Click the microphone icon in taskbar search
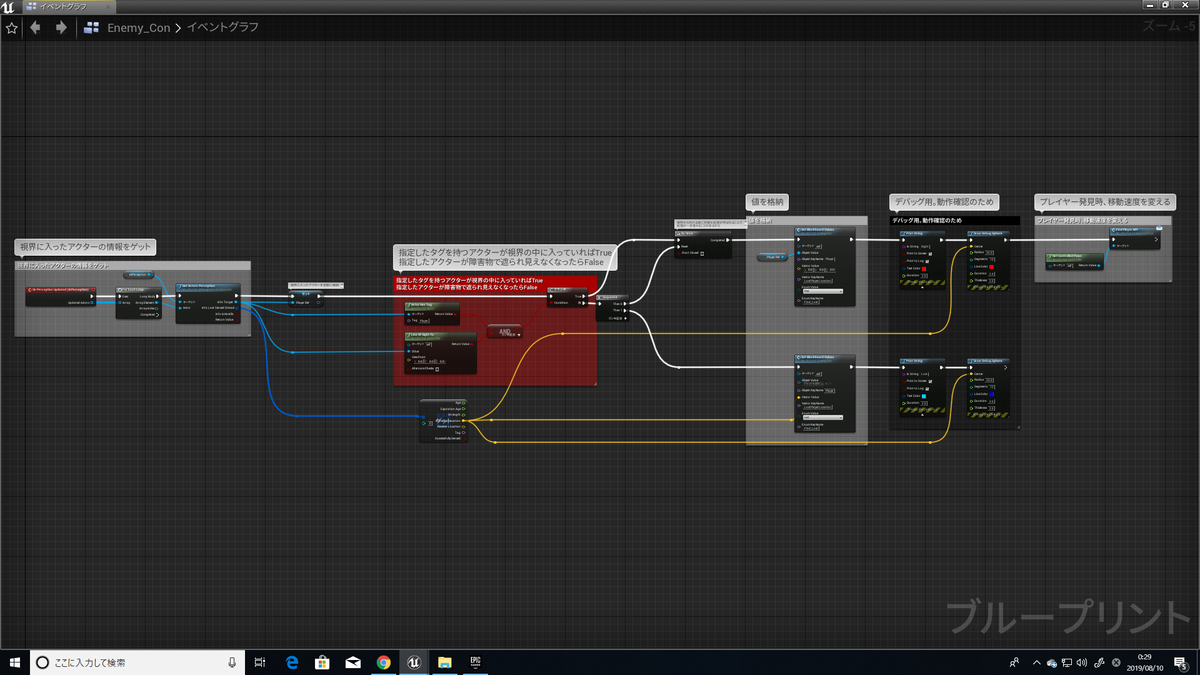Screen dimensions: 1200x675 pyautogui.click(x=232, y=662)
